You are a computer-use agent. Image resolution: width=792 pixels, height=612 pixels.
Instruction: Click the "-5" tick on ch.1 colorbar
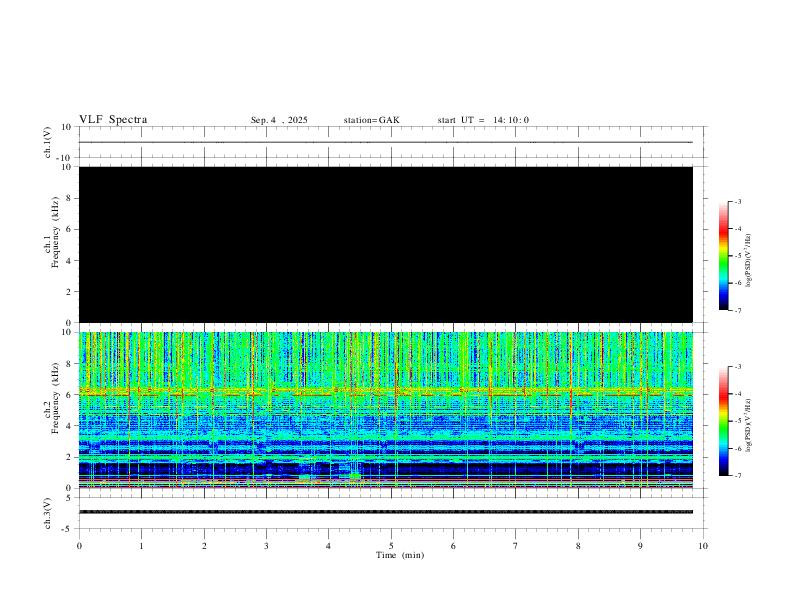pos(738,256)
